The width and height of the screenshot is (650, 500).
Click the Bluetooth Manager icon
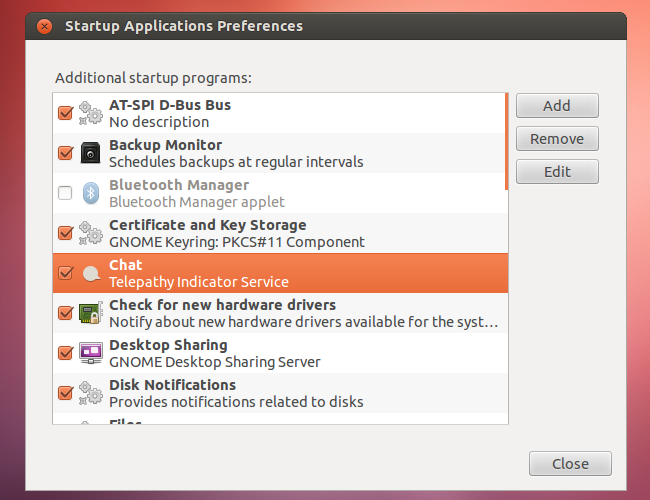(x=90, y=193)
